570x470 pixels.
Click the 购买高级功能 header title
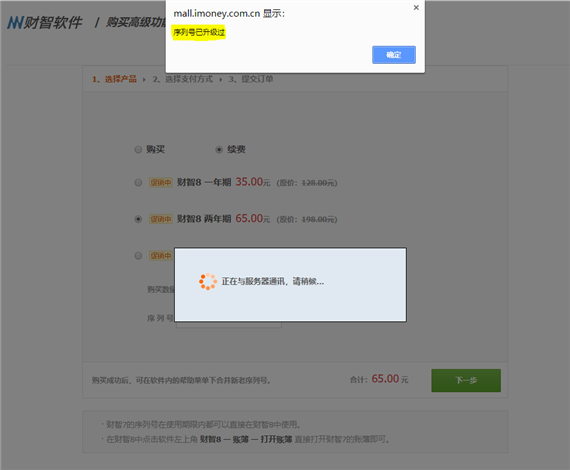pos(136,23)
